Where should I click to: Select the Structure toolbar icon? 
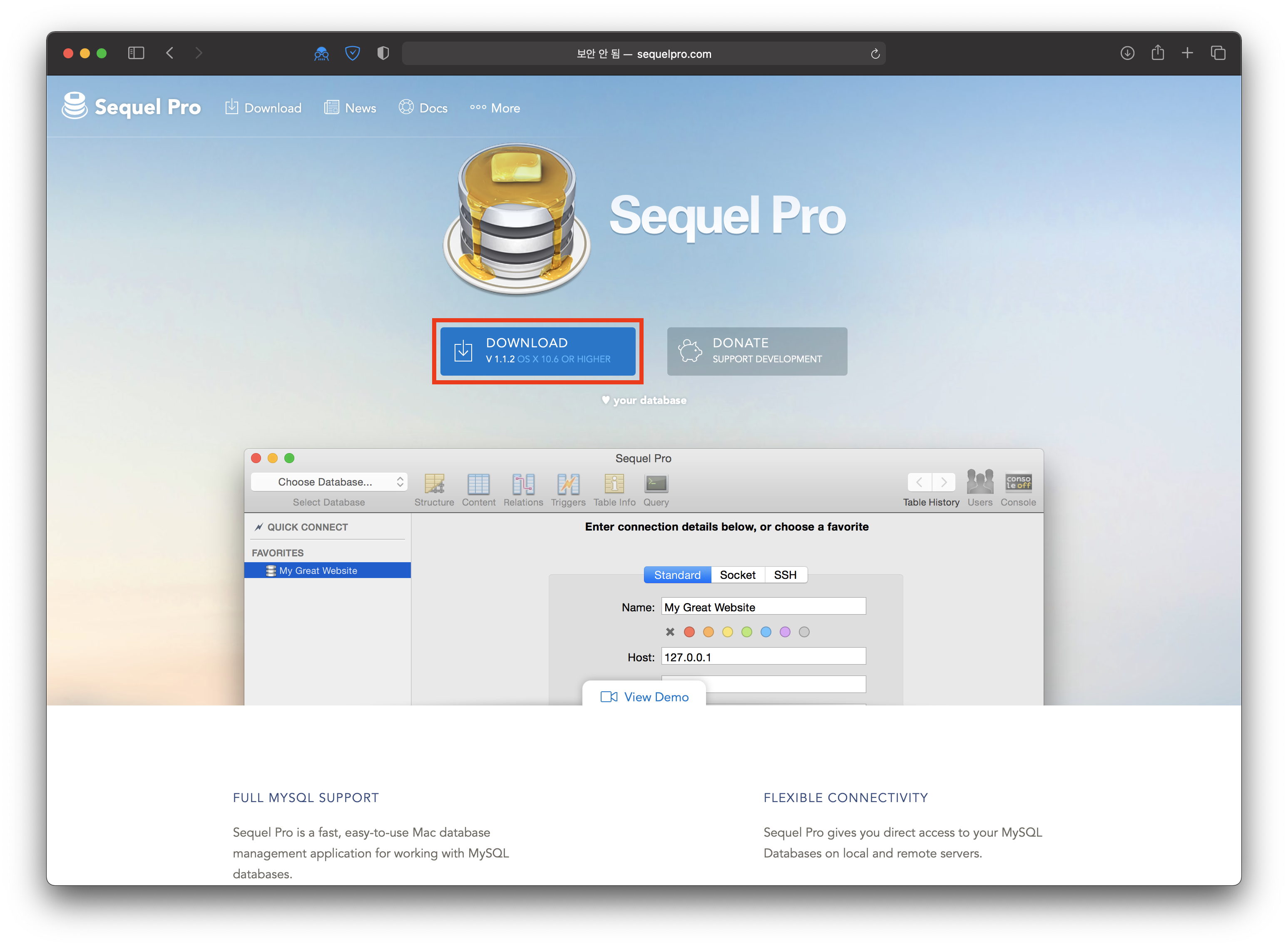click(434, 490)
